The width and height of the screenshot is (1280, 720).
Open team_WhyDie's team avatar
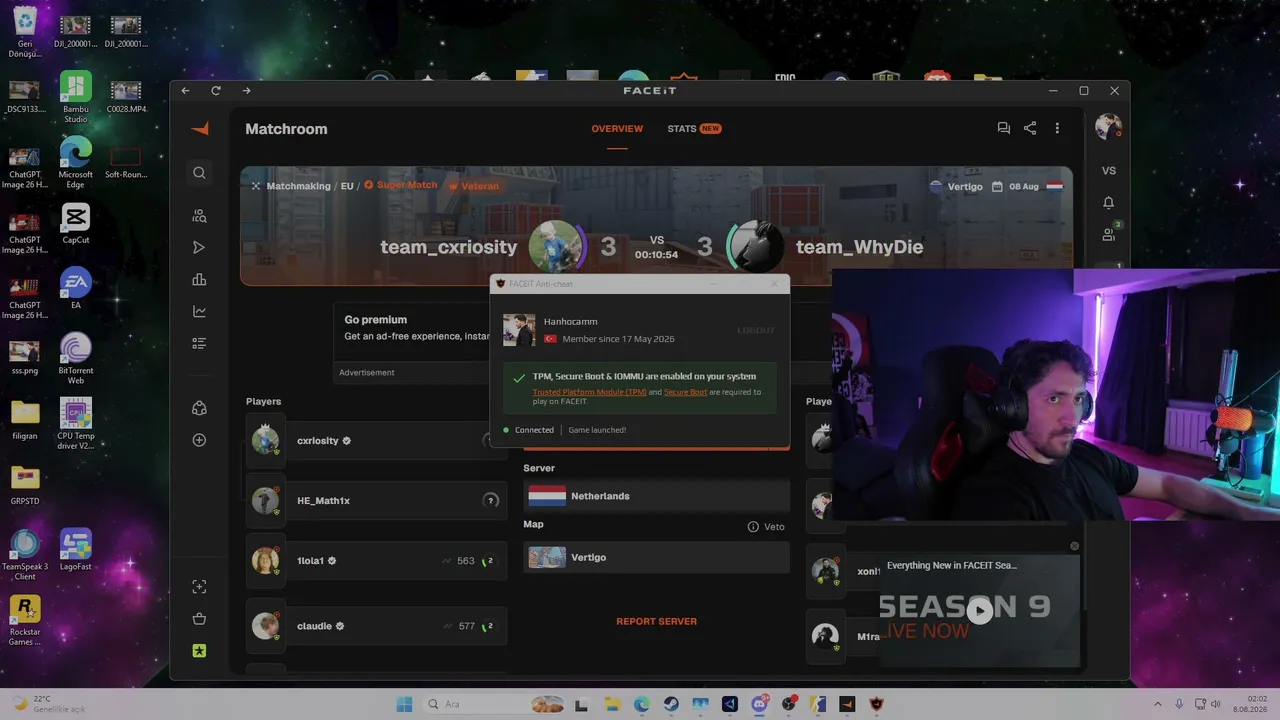pyautogui.click(x=755, y=247)
